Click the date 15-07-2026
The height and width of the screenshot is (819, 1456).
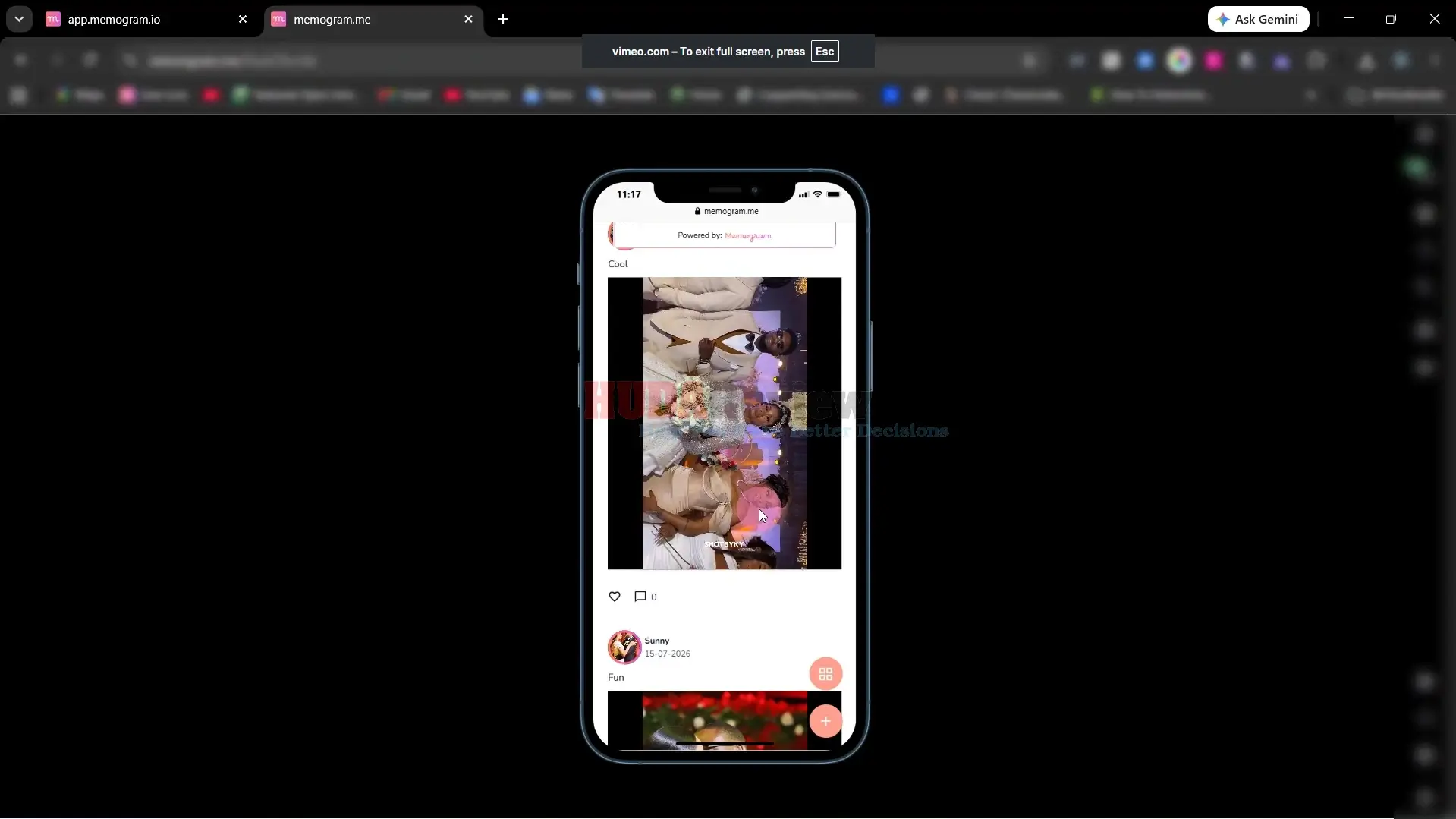668,654
